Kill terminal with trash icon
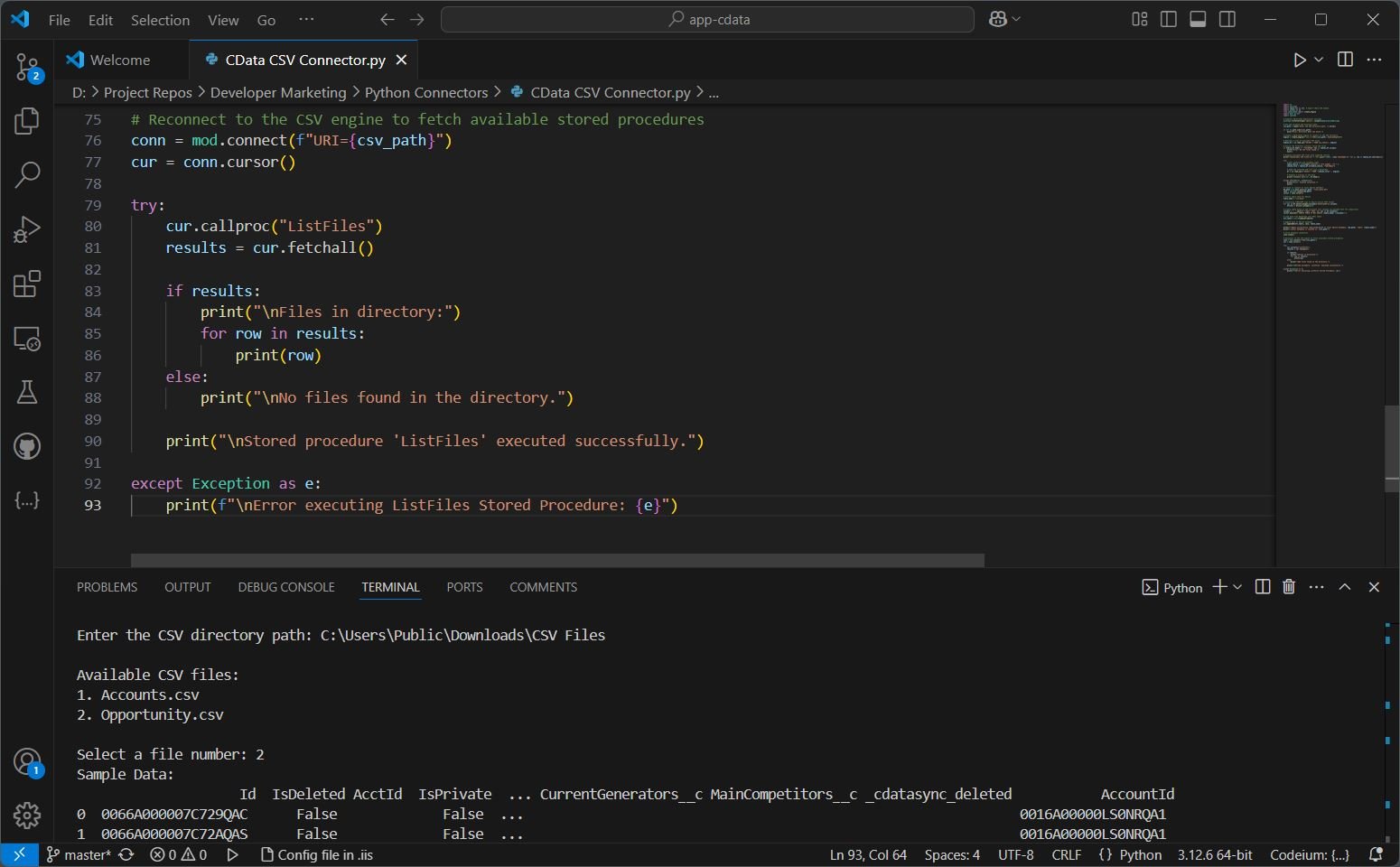Viewport: 1400px width, 867px height. coord(1289,587)
